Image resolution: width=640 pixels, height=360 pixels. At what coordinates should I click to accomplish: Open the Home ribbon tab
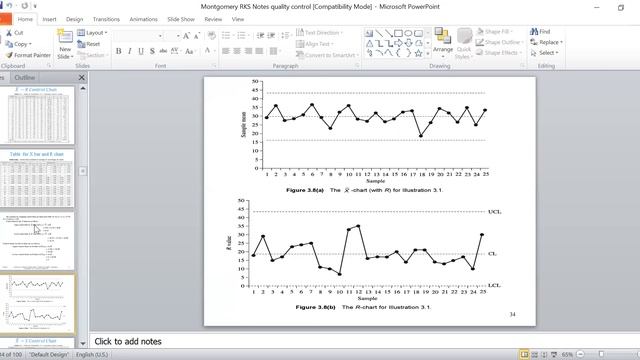point(25,19)
